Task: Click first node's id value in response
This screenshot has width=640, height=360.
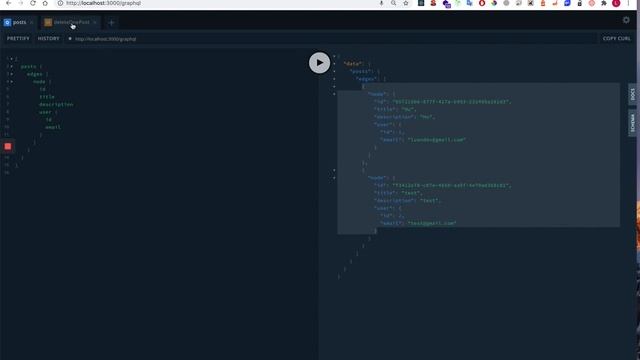Action: [x=451, y=102]
